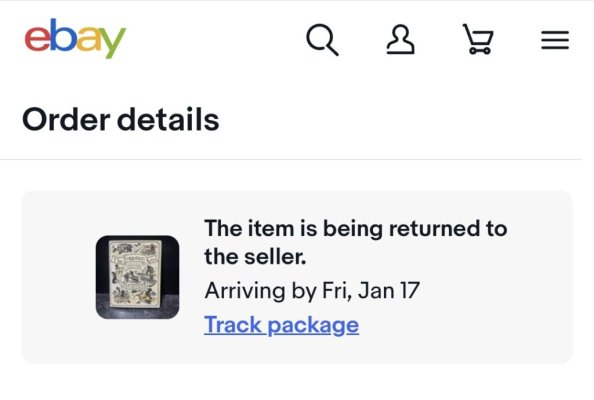The width and height of the screenshot is (594, 400).
Task: Sign in using the person silhouette icon
Action: click(x=400, y=40)
